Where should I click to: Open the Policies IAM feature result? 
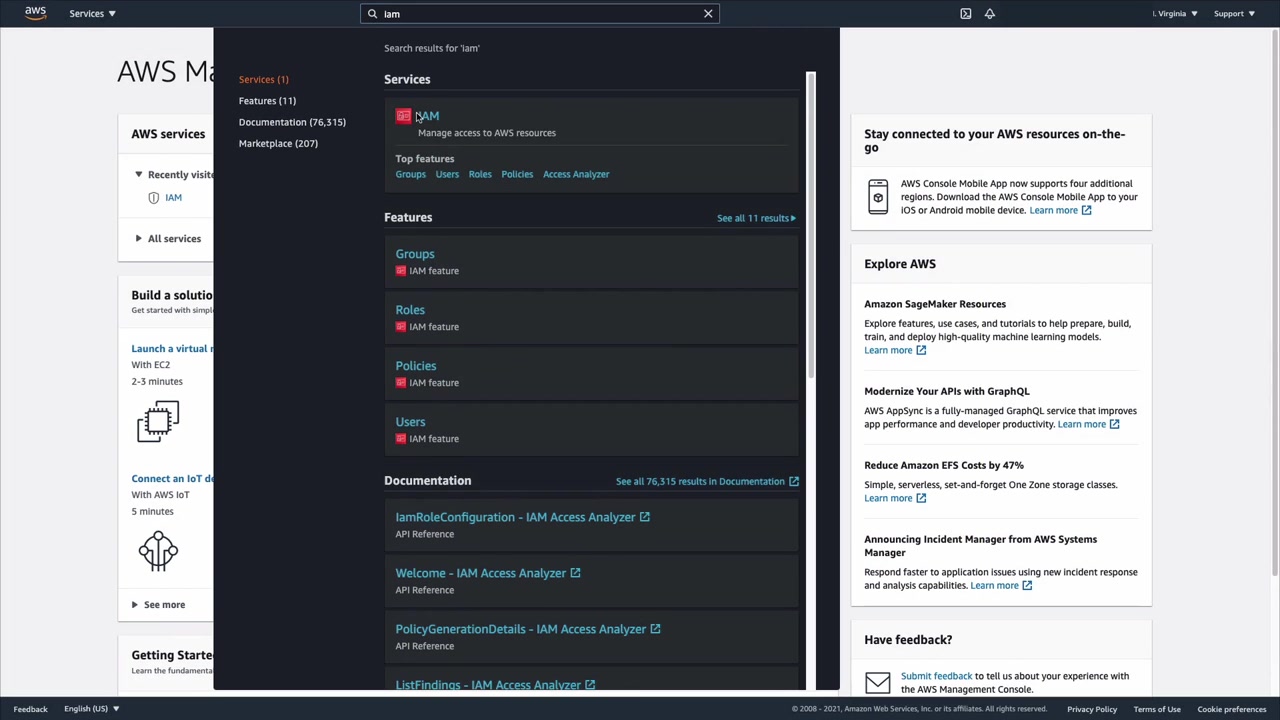416,366
